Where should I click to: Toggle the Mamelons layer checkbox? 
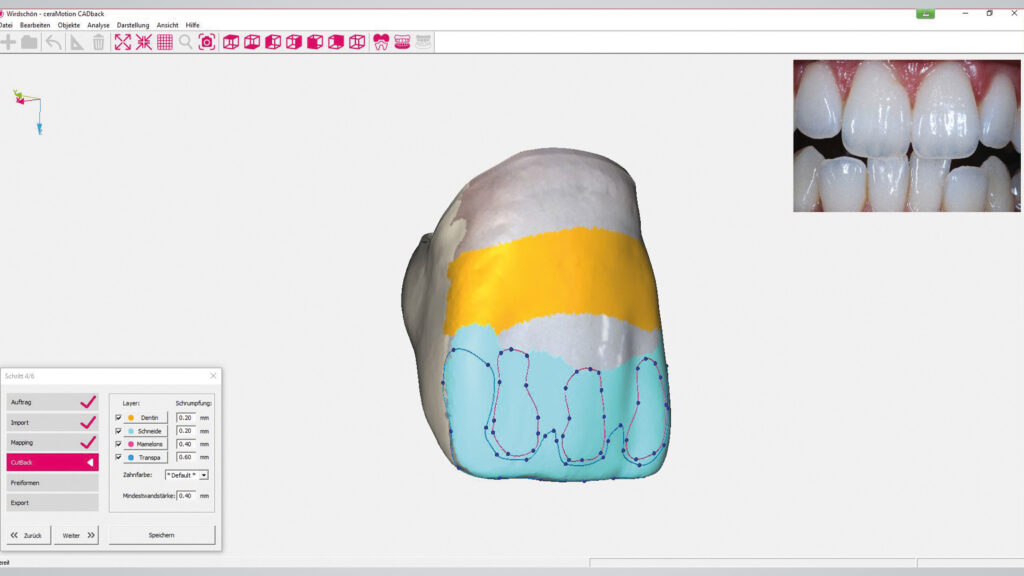click(x=118, y=444)
